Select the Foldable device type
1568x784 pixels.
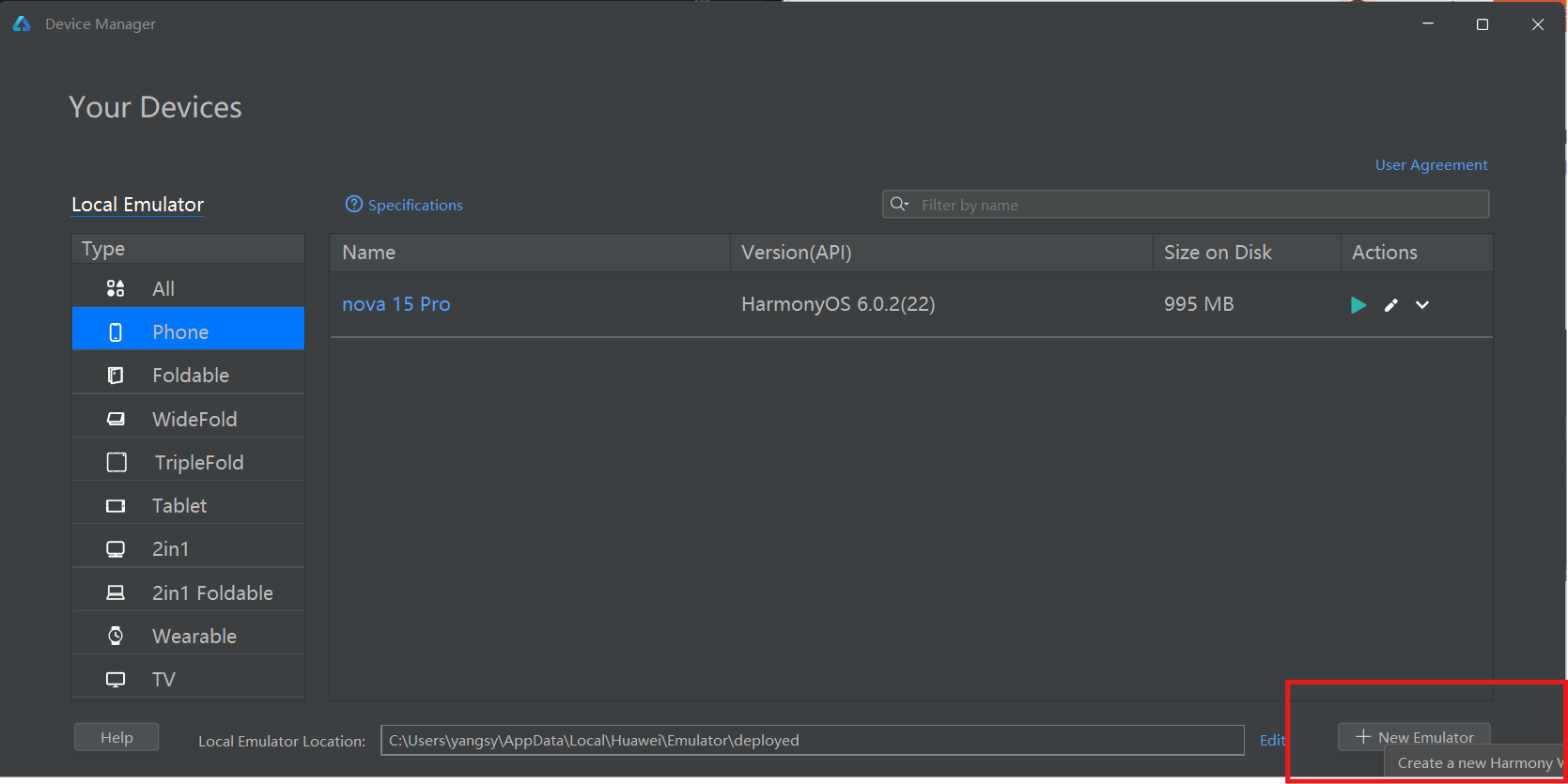tap(188, 376)
